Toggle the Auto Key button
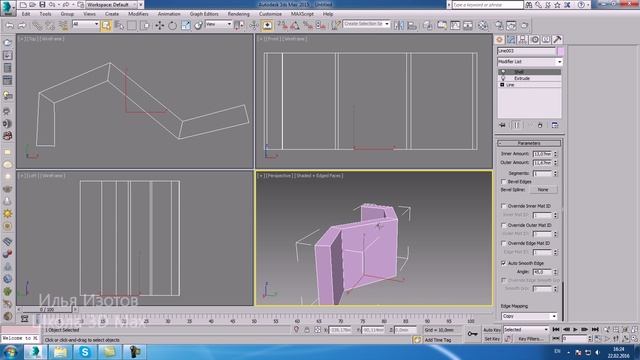The image size is (640, 360). (492, 330)
